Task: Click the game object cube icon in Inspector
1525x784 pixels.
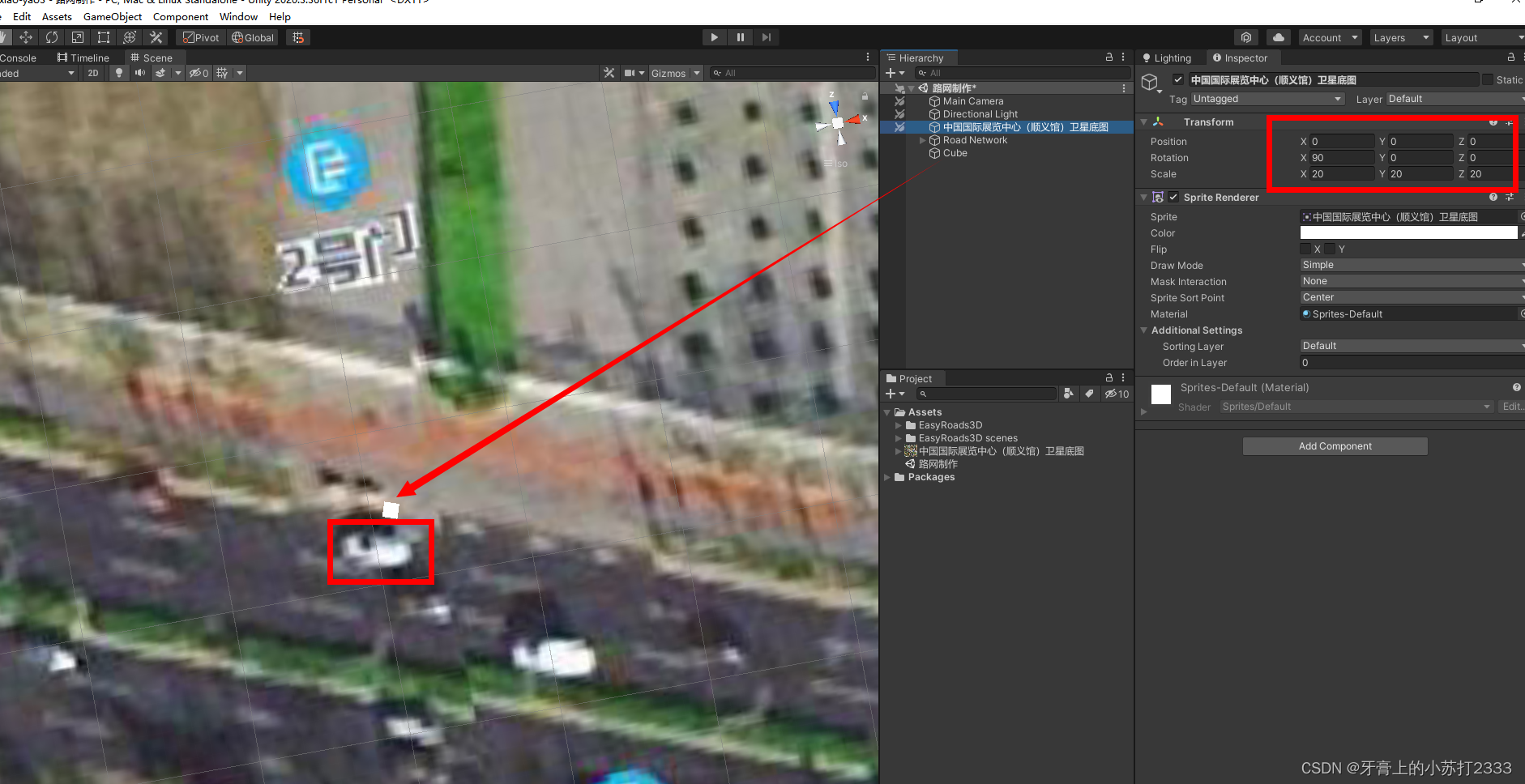Action: pyautogui.click(x=1151, y=82)
